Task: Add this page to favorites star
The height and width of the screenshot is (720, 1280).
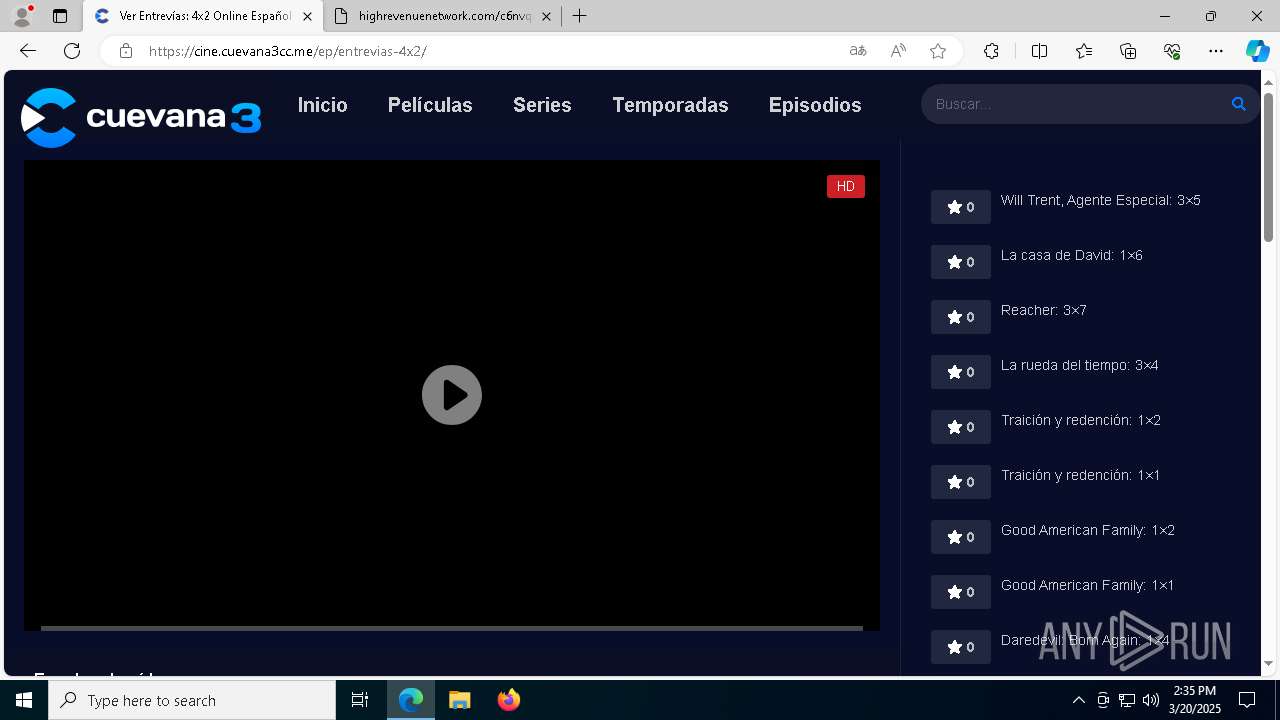Action: click(938, 51)
